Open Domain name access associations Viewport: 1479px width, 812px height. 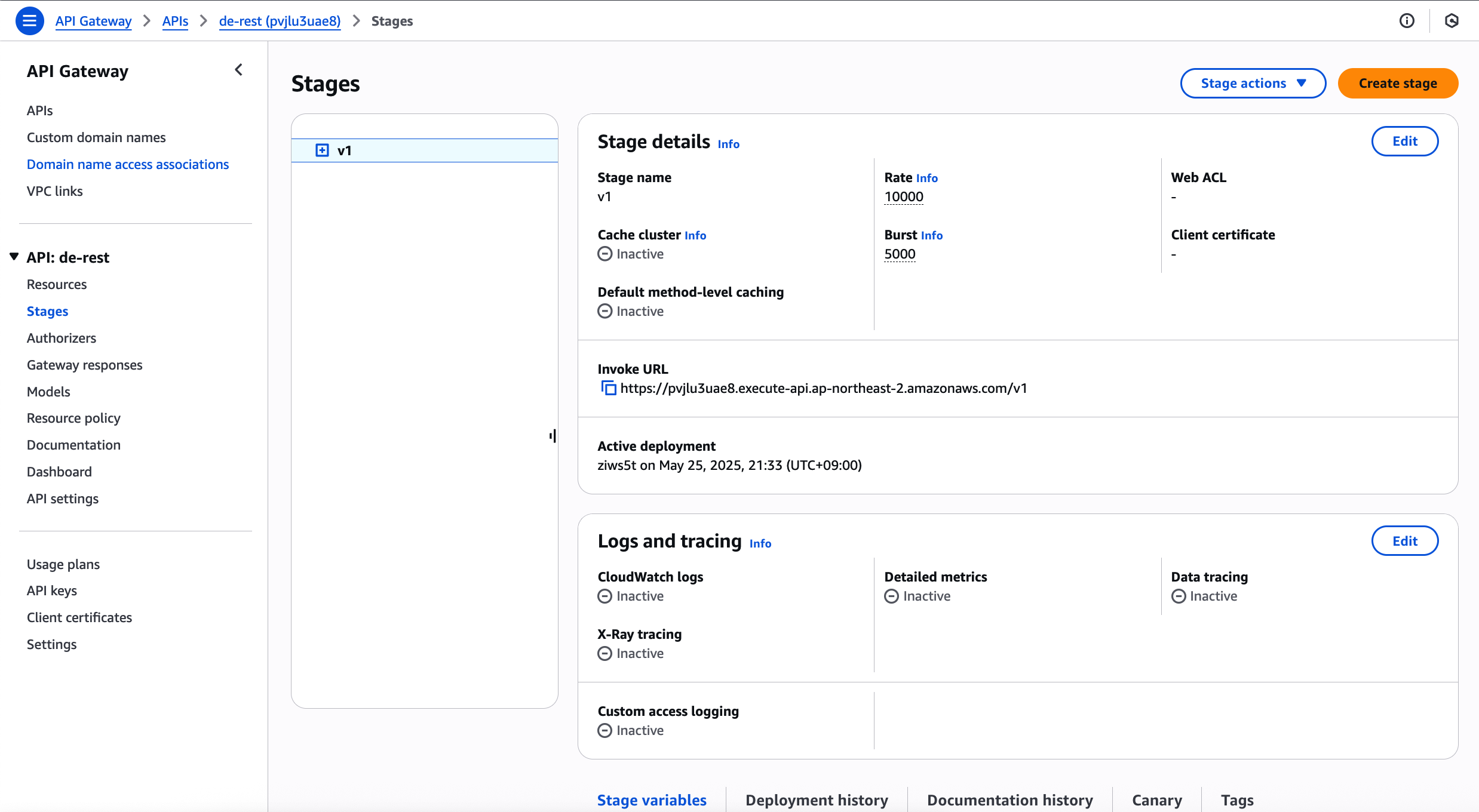tap(128, 164)
